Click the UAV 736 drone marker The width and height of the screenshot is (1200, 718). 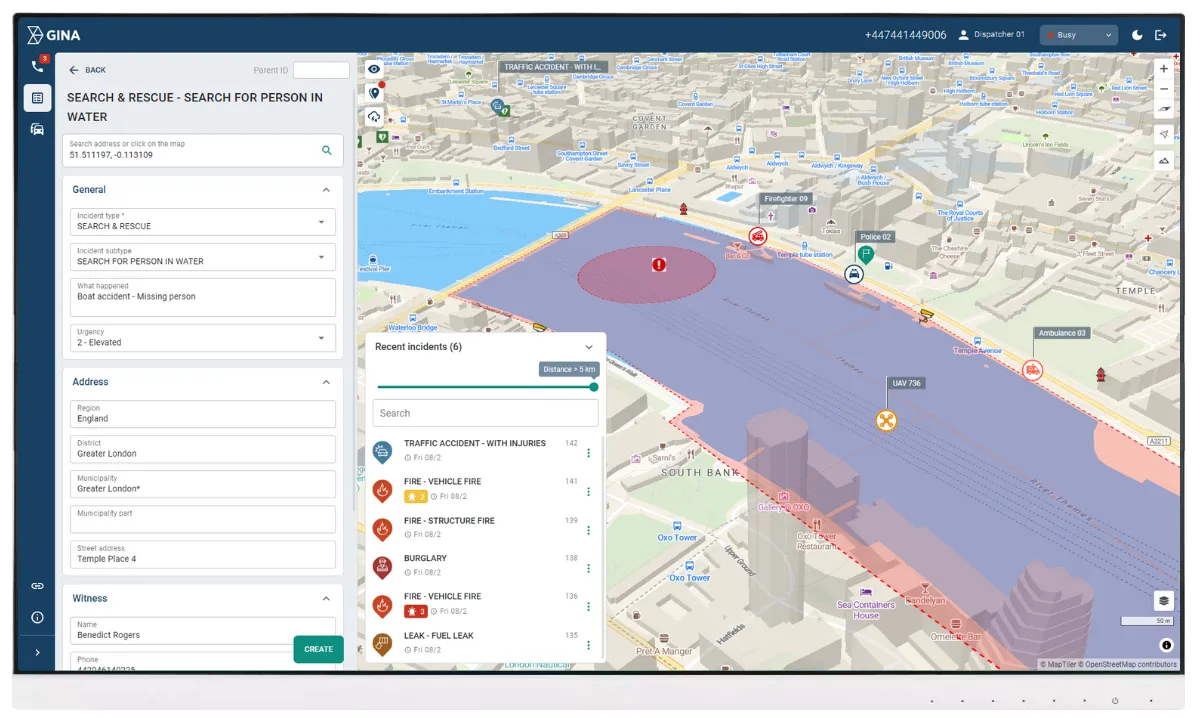point(886,420)
